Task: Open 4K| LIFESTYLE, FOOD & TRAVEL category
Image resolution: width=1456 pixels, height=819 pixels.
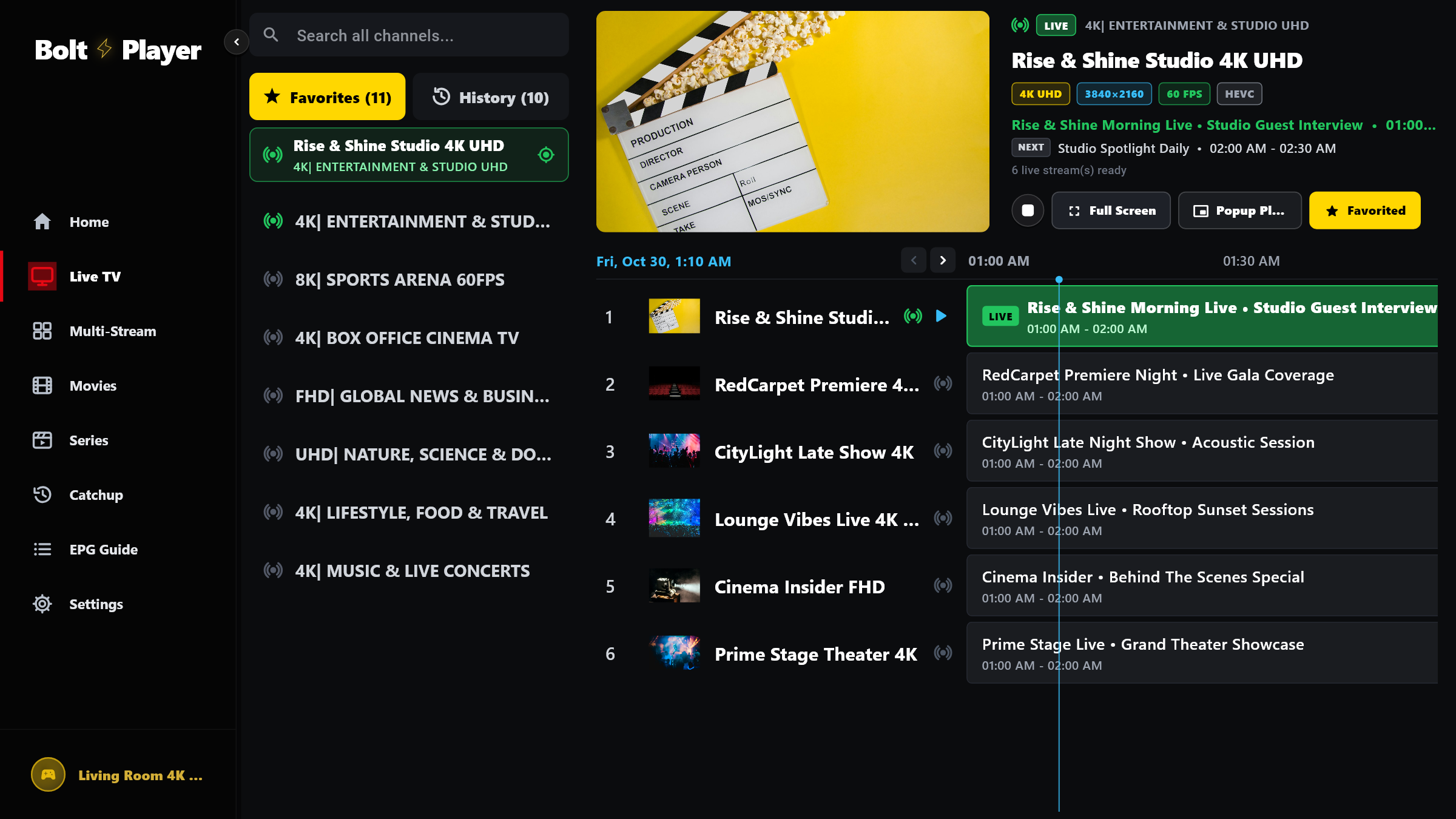Action: coord(409,513)
